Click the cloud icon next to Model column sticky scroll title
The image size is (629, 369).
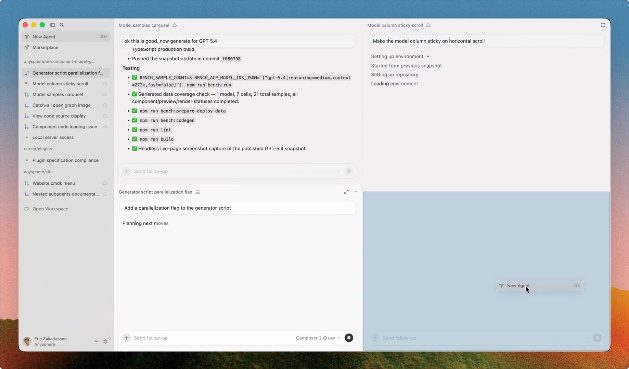[x=428, y=25]
